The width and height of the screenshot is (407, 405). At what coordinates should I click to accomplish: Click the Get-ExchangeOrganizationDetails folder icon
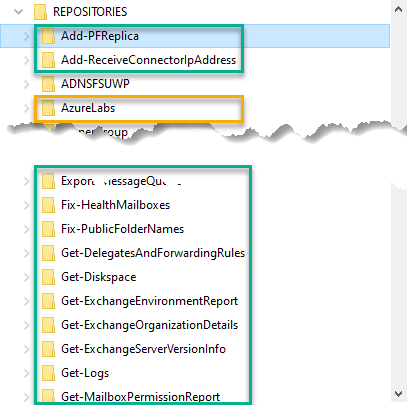click(48, 325)
